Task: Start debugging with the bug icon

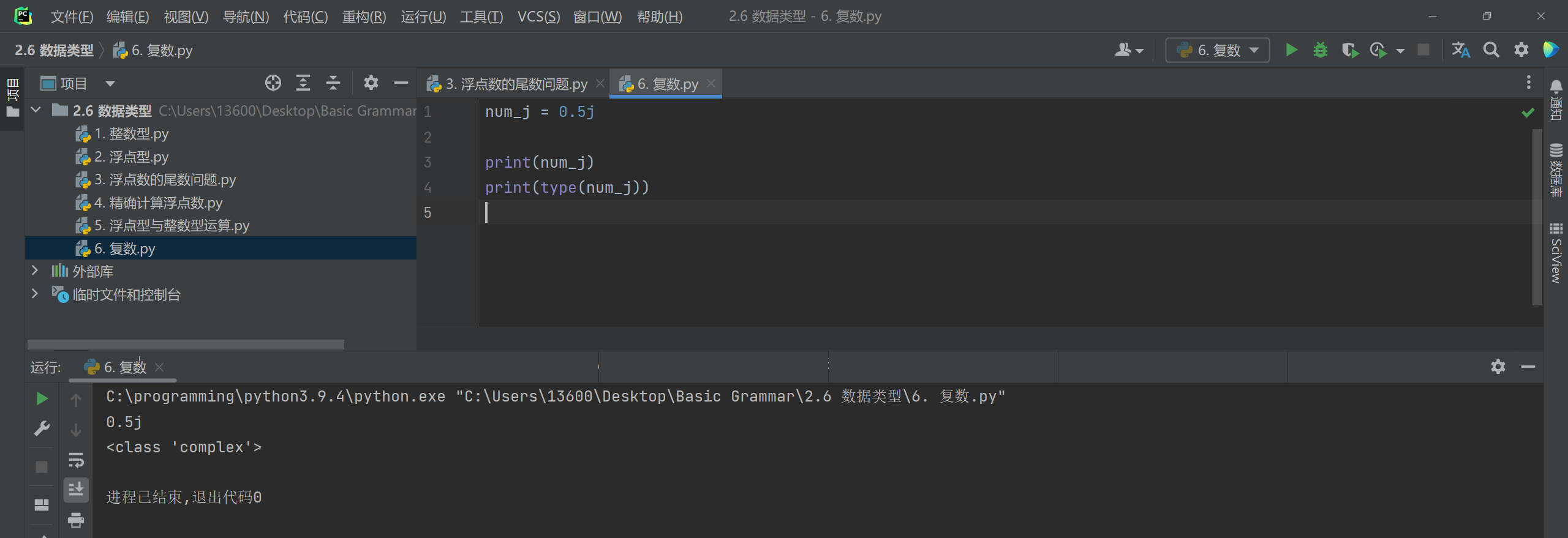Action: pyautogui.click(x=1320, y=50)
